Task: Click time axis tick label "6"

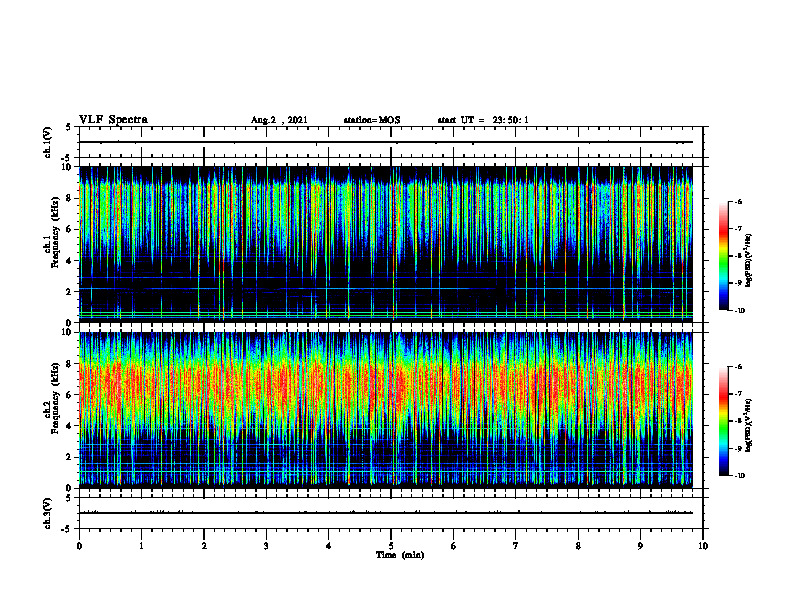Action: tap(454, 546)
